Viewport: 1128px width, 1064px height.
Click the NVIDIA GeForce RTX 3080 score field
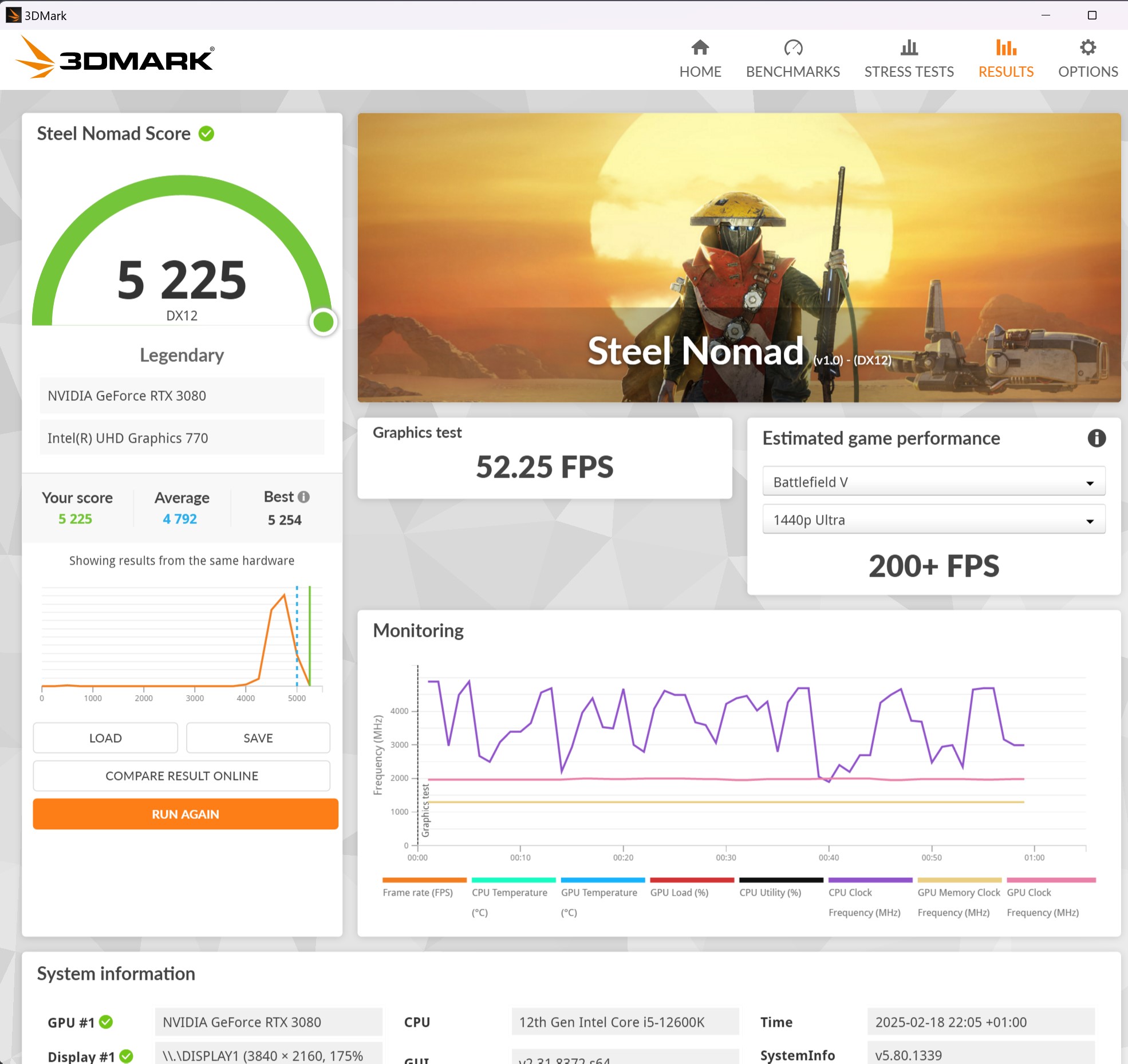pos(182,395)
